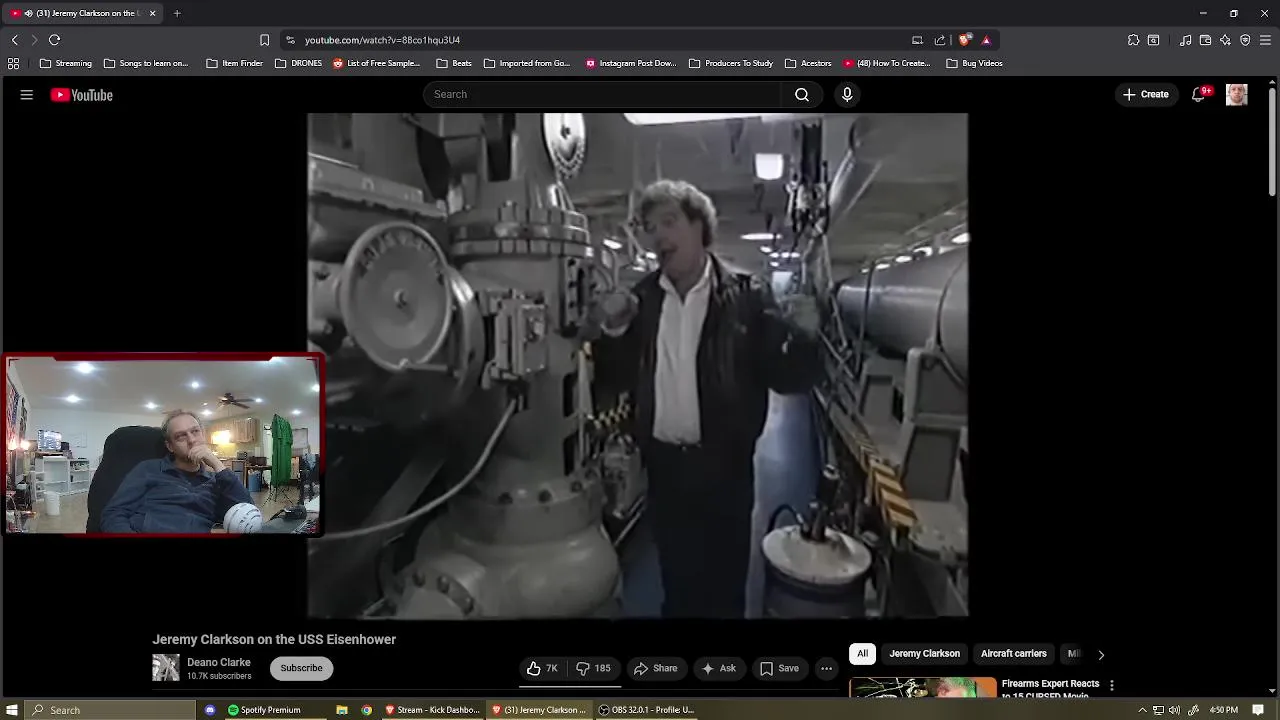Image resolution: width=1280 pixels, height=720 pixels.
Task: Open the browser extensions puzzle icon
Action: tap(1133, 40)
